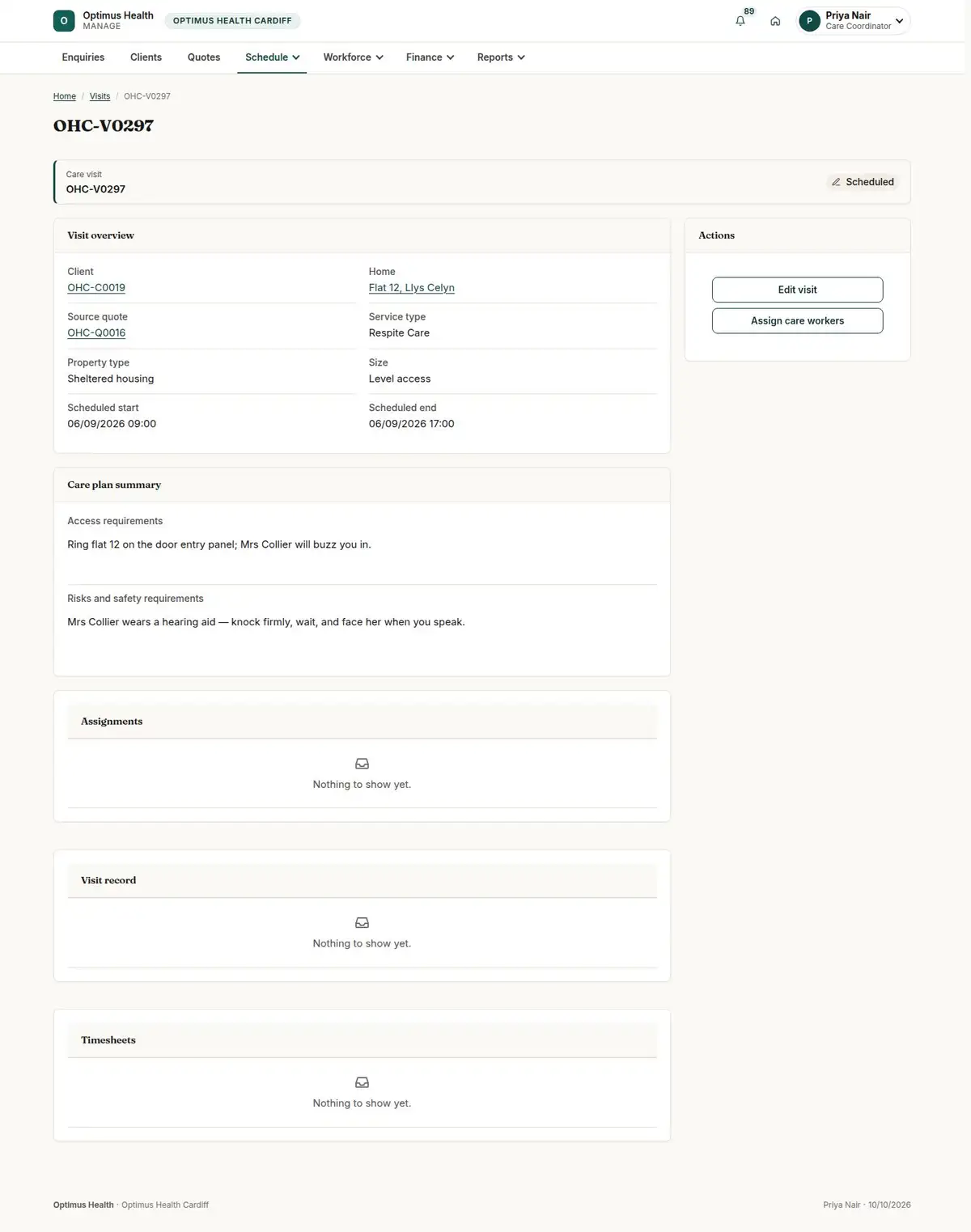971x1232 pixels.
Task: Click the Optimus Health Cardiff branch badge
Action: click(232, 21)
